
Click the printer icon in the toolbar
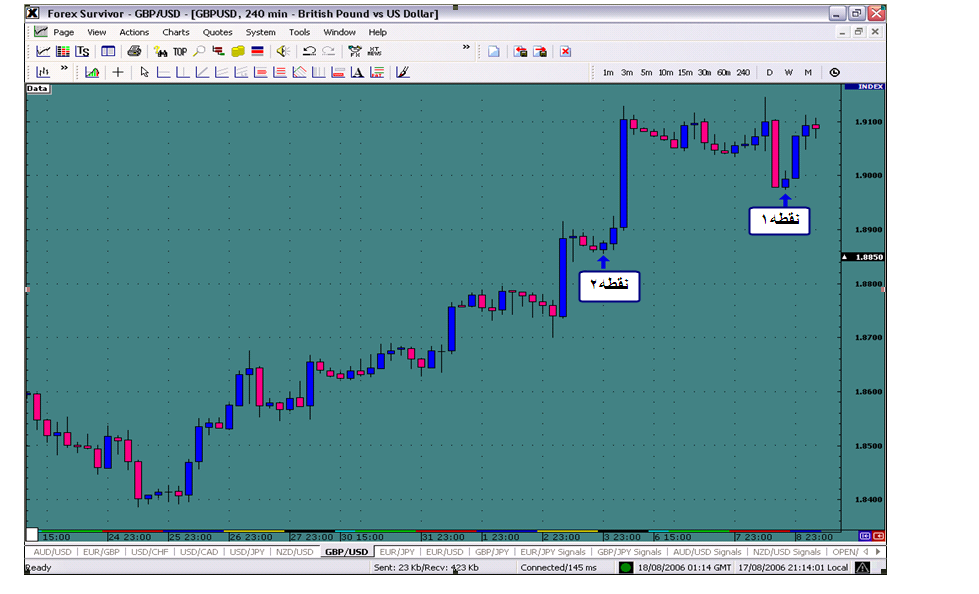click(134, 51)
